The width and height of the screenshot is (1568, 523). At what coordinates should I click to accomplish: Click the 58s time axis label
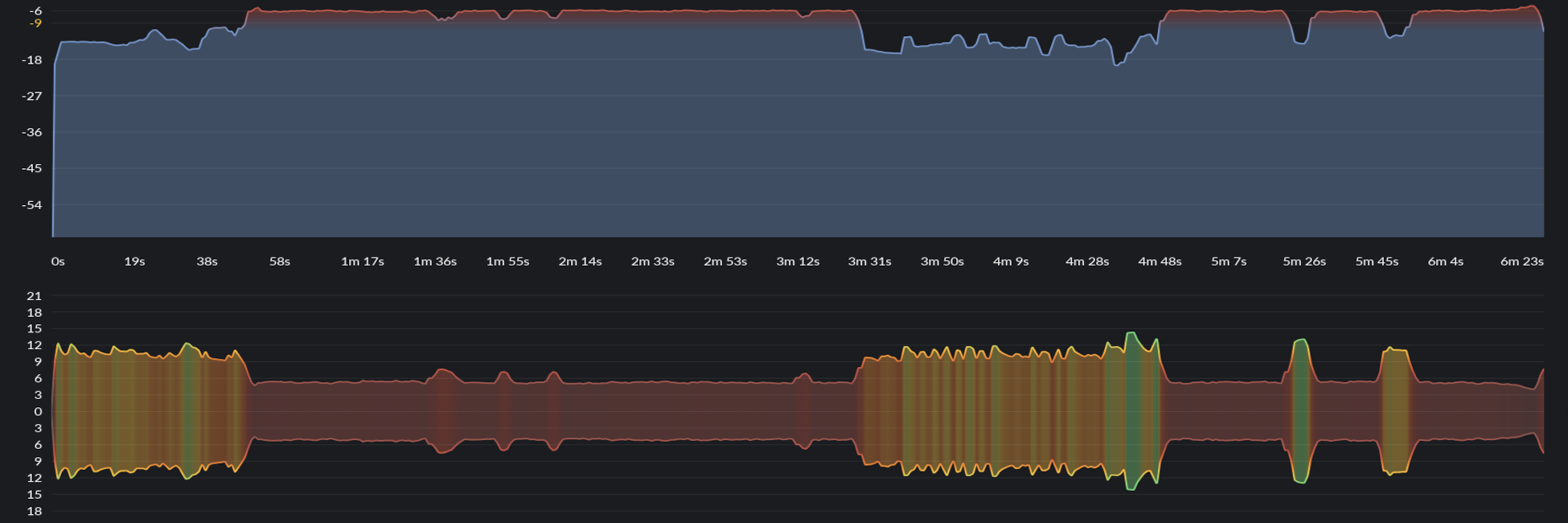[x=280, y=261]
